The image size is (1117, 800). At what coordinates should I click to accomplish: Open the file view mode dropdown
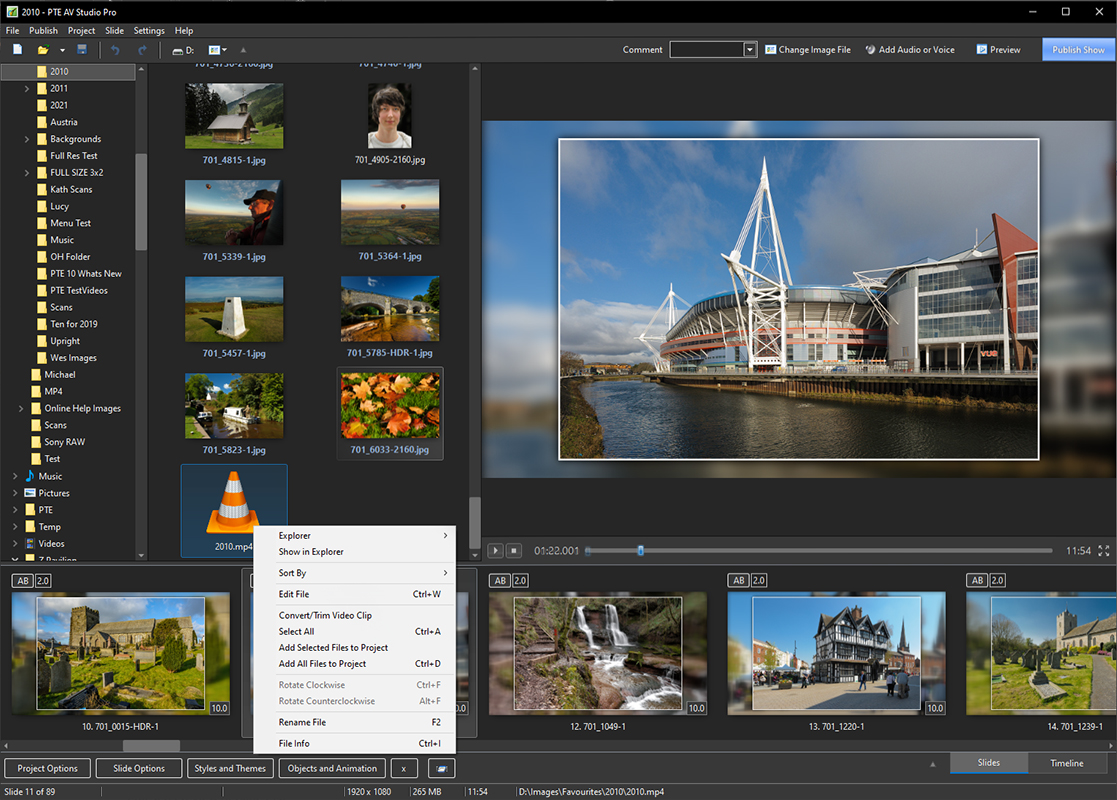[x=218, y=50]
